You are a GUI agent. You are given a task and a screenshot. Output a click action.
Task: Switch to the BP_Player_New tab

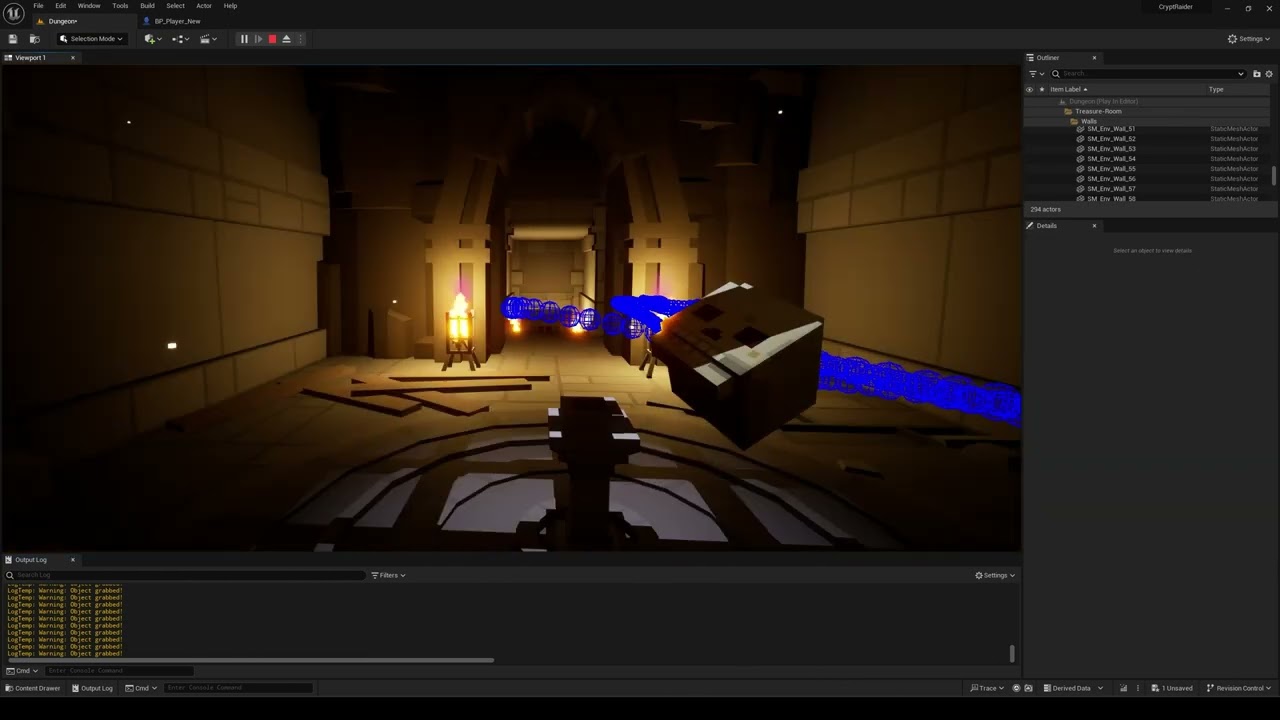coord(177,21)
